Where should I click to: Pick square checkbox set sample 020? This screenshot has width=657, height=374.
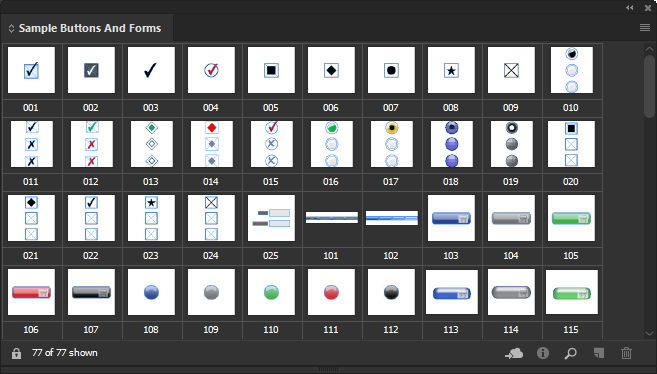click(x=571, y=144)
